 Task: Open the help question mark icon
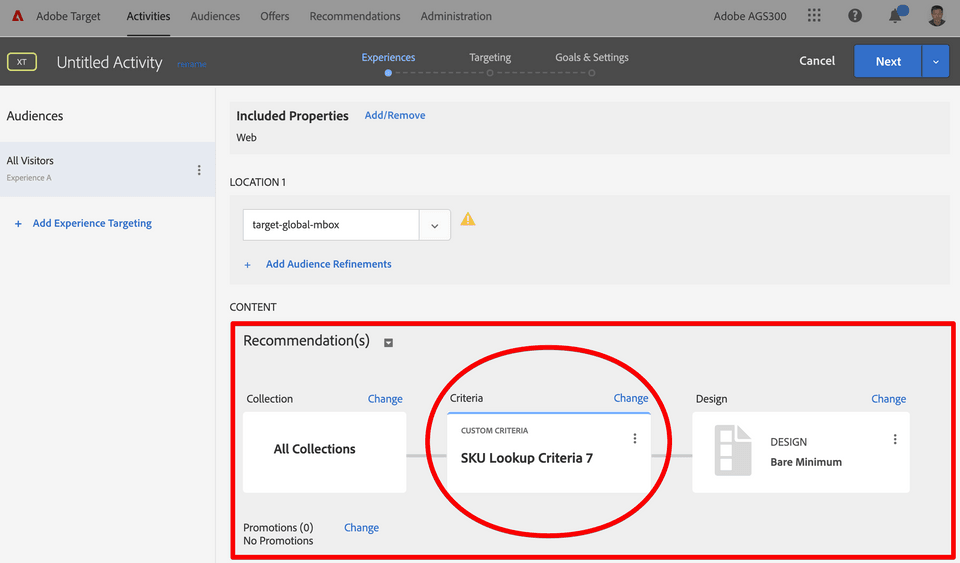(x=855, y=16)
